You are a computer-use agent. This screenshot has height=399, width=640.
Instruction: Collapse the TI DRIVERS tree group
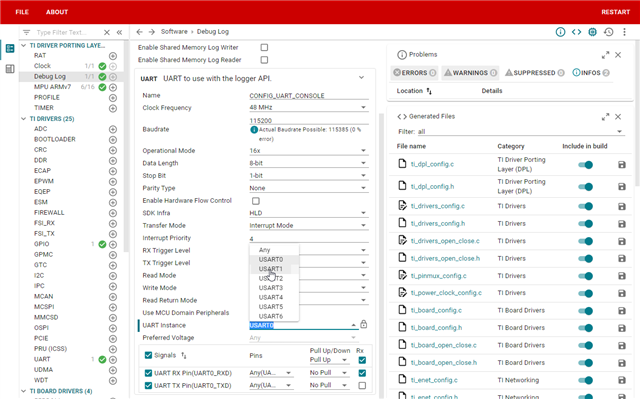23,119
